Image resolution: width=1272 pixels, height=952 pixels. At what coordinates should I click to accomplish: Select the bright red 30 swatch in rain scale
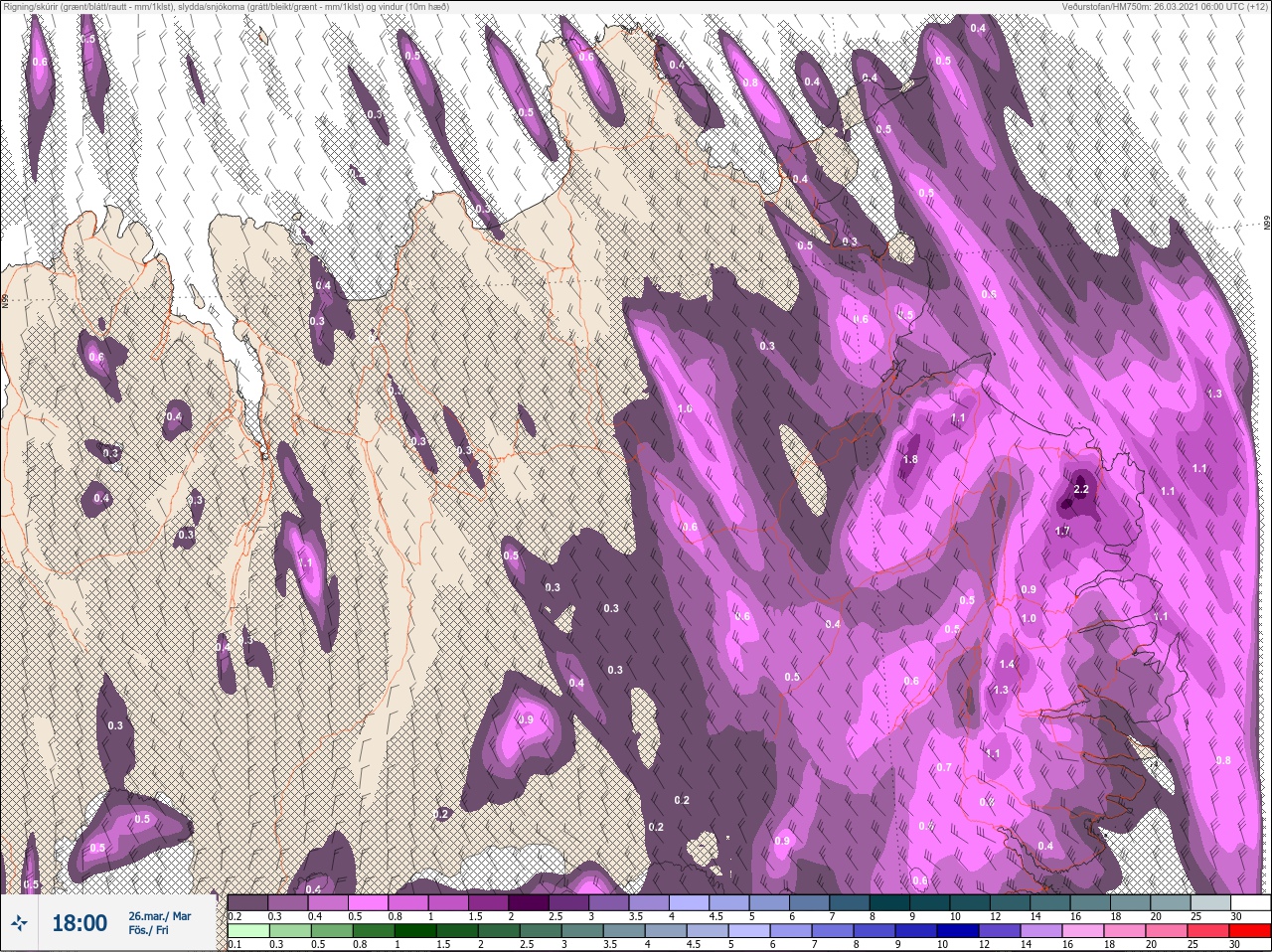point(1249,931)
